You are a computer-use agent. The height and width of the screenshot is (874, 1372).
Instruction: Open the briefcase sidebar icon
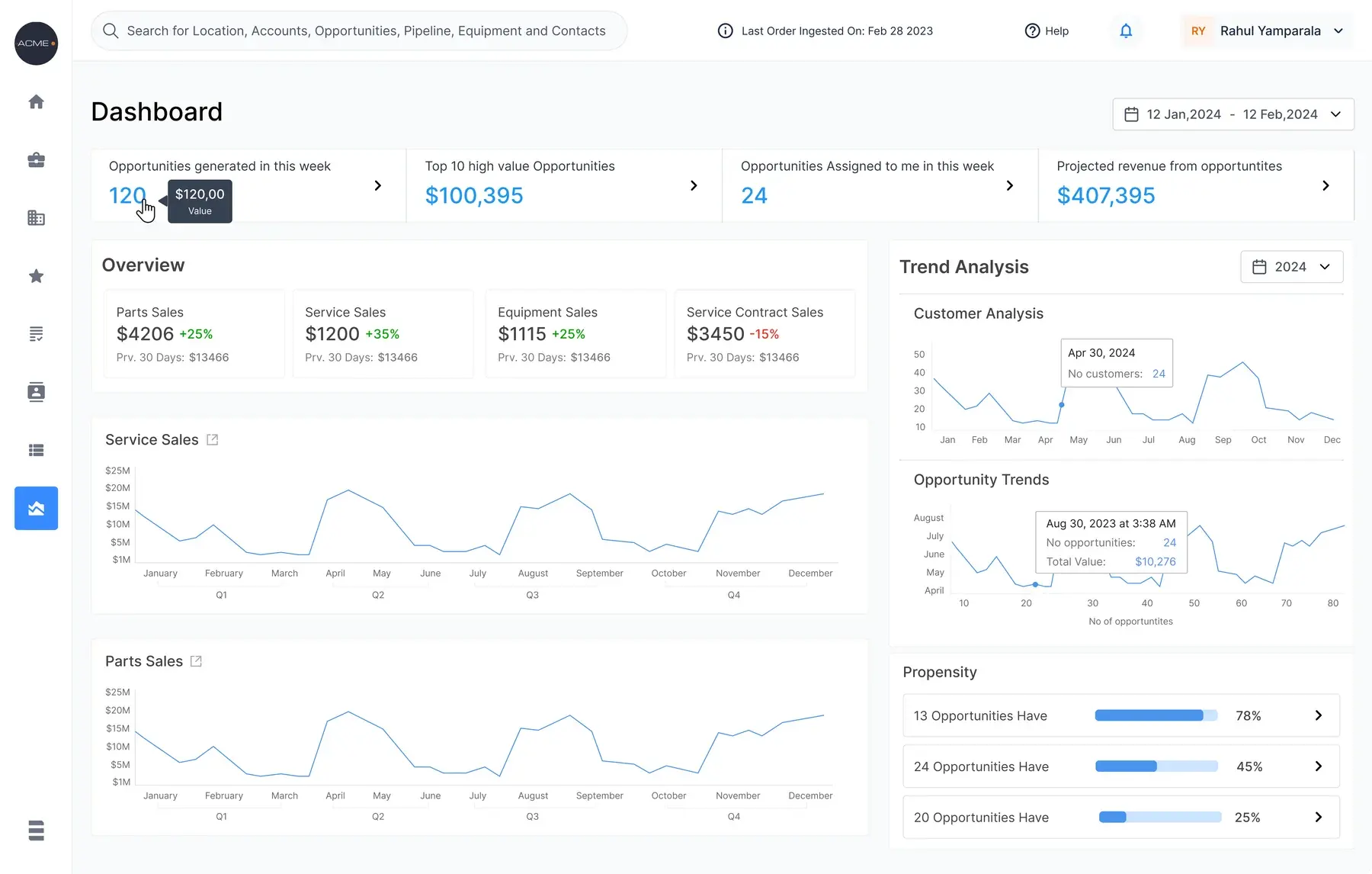(x=36, y=160)
